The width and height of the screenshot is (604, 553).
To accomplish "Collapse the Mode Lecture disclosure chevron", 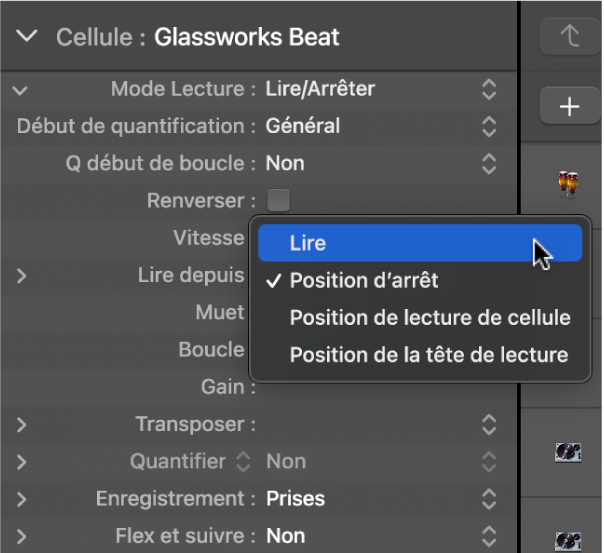I will coord(20,91).
